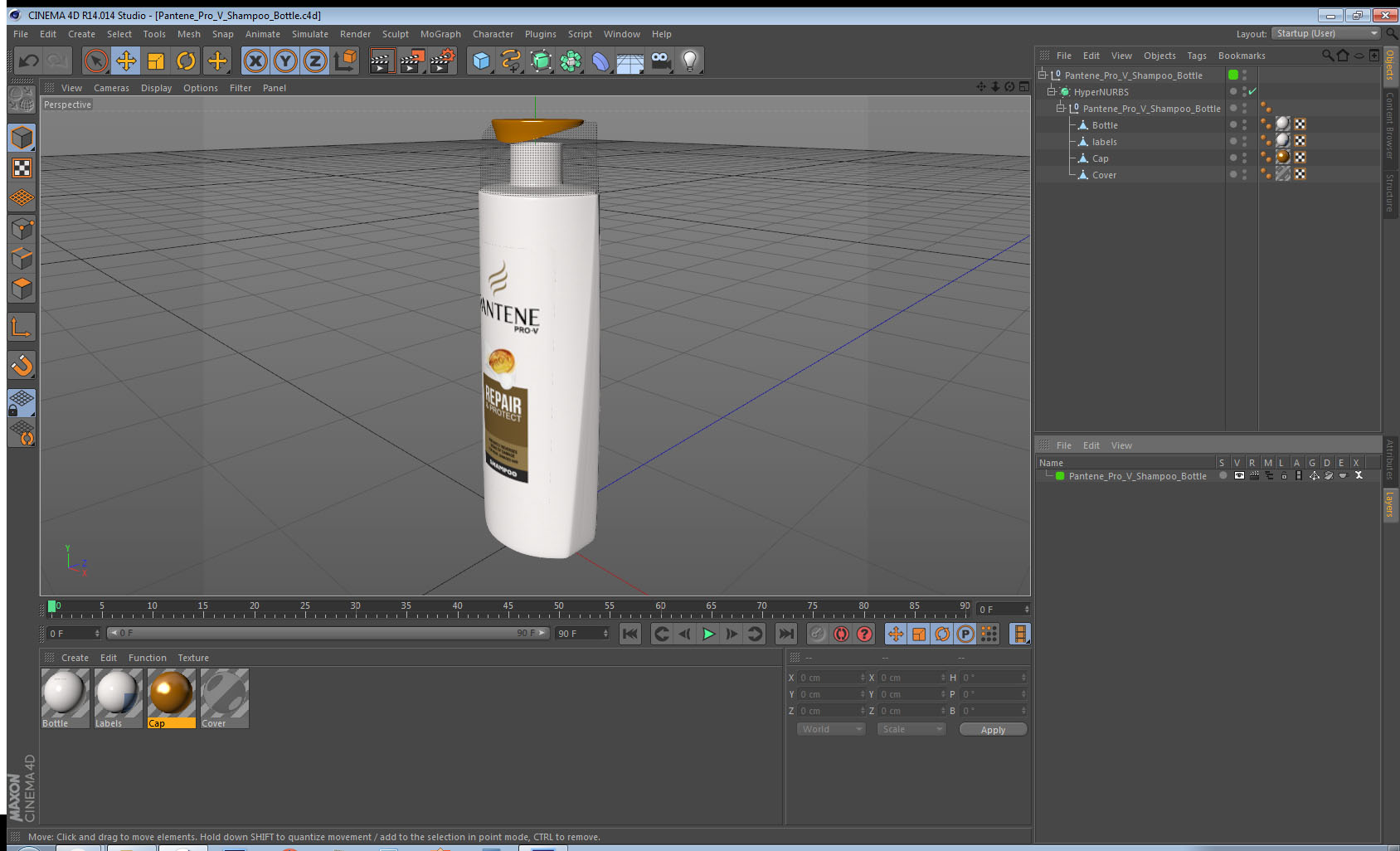Toggle X-axis lock
1400x851 pixels.
pyautogui.click(x=255, y=61)
